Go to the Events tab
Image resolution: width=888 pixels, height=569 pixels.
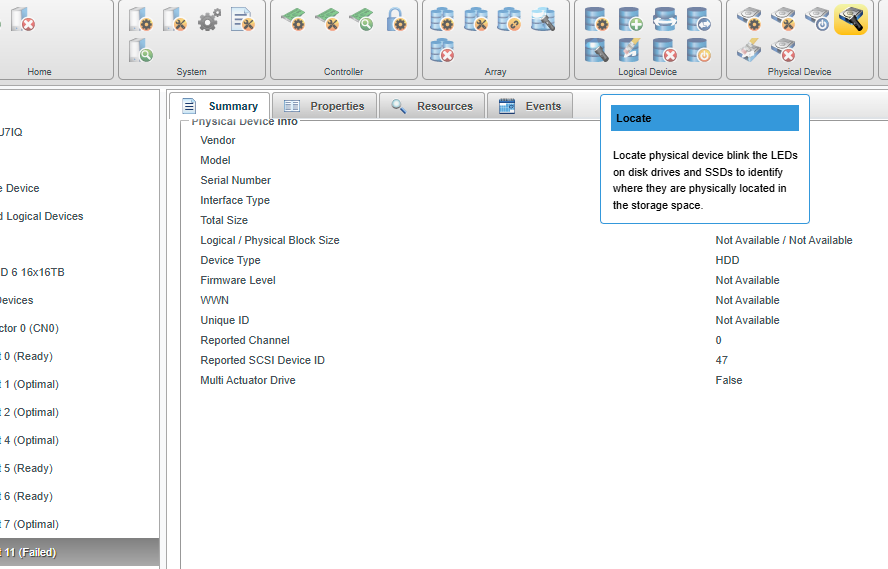pyautogui.click(x=530, y=106)
